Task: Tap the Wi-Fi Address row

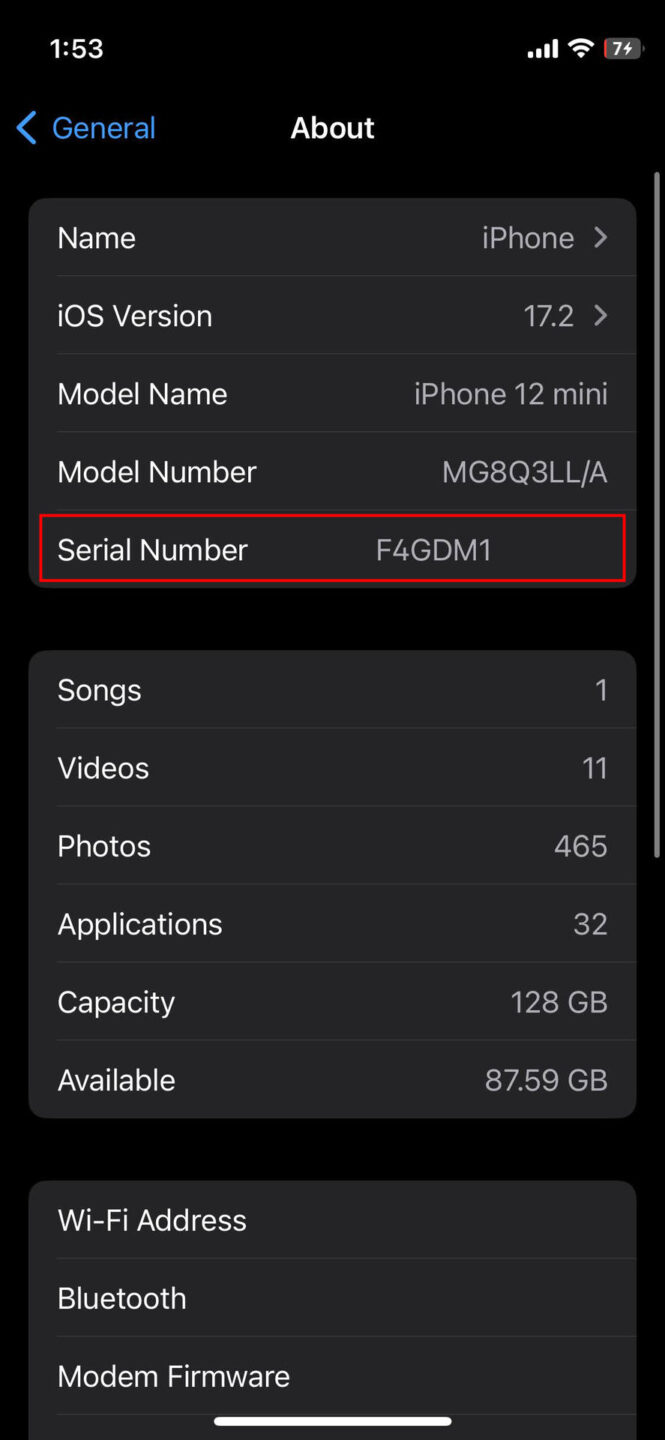Action: [x=332, y=1220]
